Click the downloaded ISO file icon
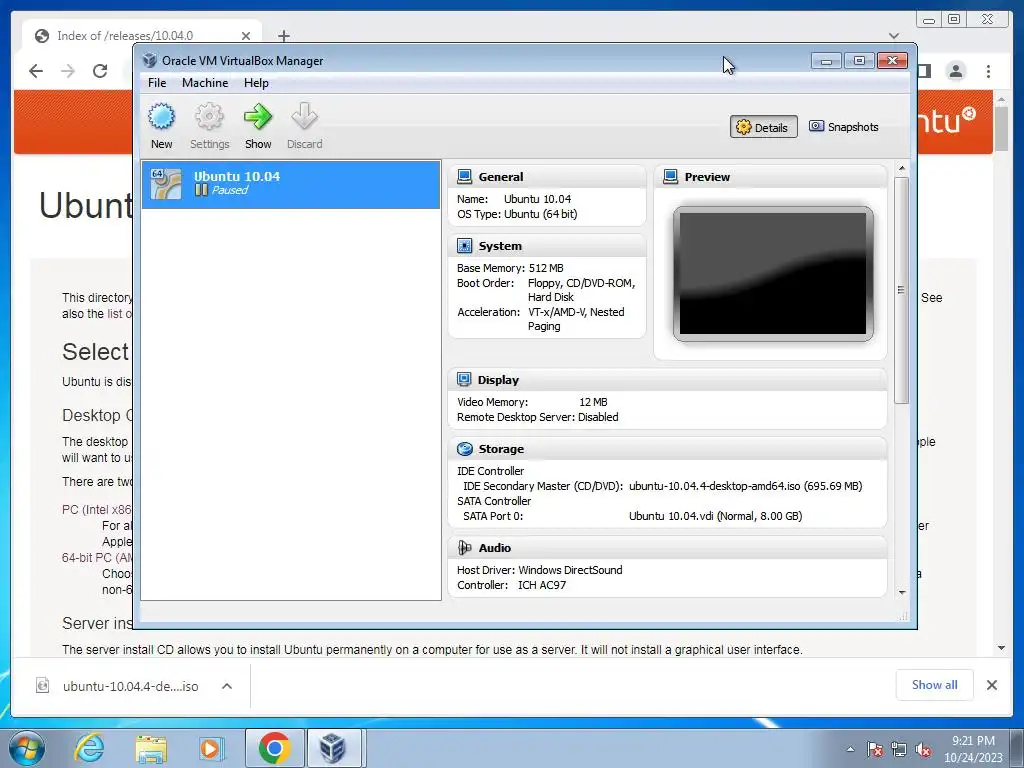Screen dimensions: 1024x768 coord(42,686)
